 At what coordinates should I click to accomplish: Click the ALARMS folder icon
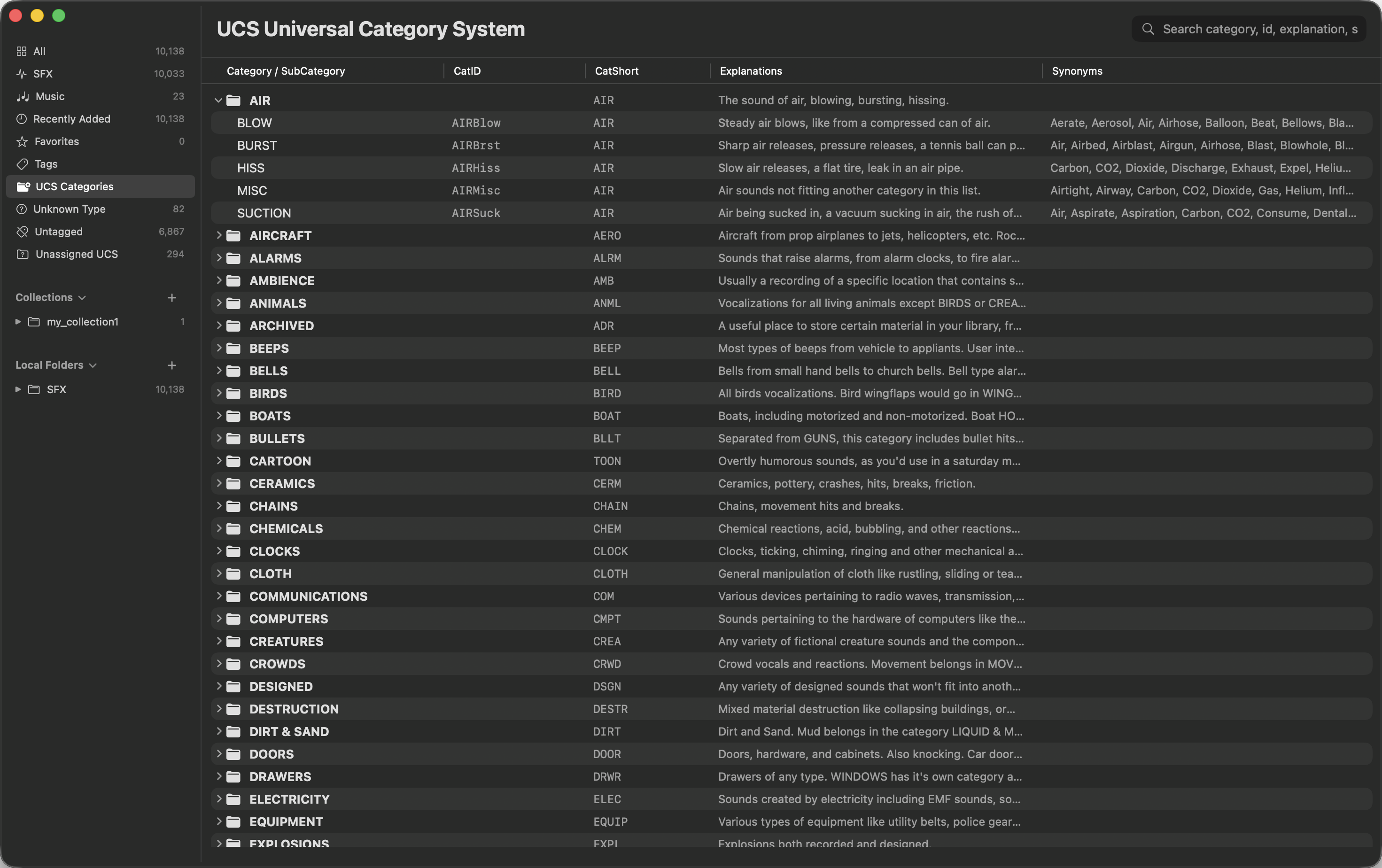pos(233,258)
